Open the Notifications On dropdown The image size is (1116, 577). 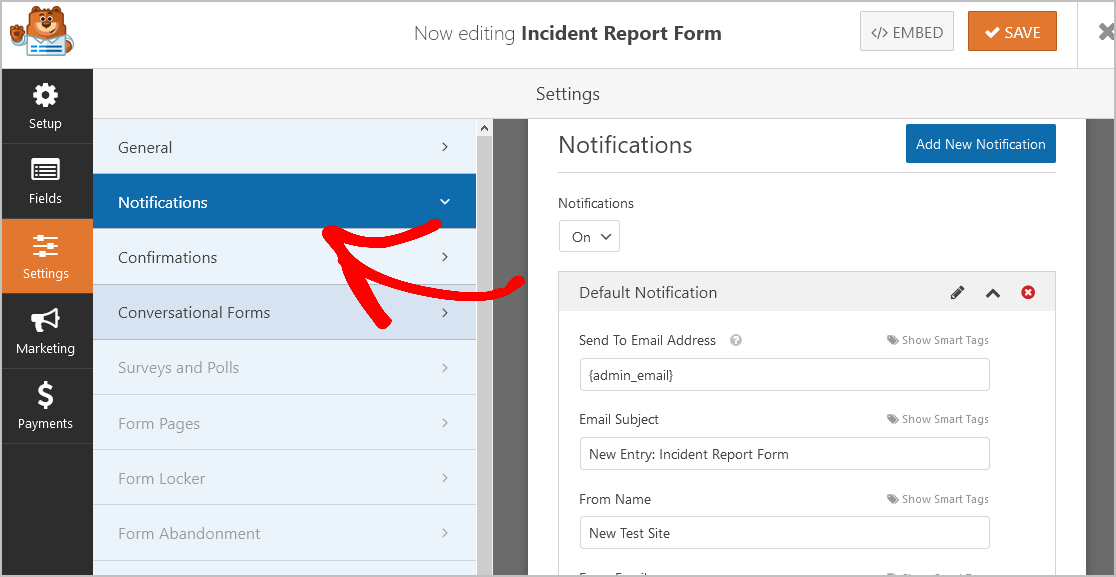point(589,237)
